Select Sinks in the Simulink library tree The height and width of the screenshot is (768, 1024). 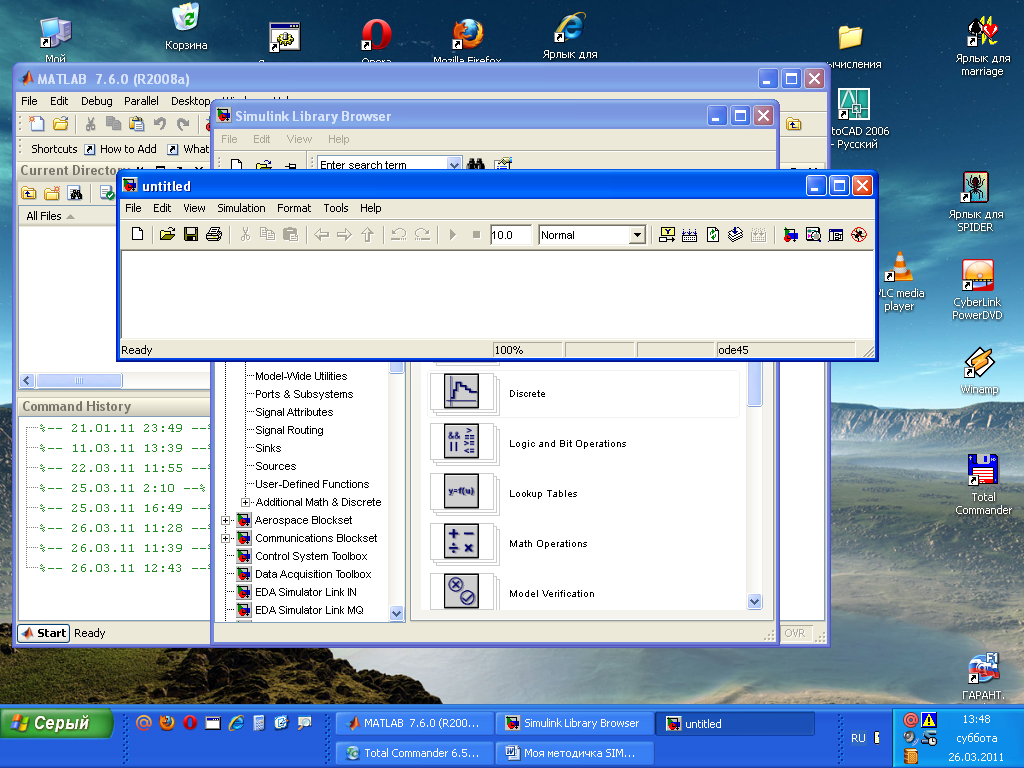coord(268,448)
